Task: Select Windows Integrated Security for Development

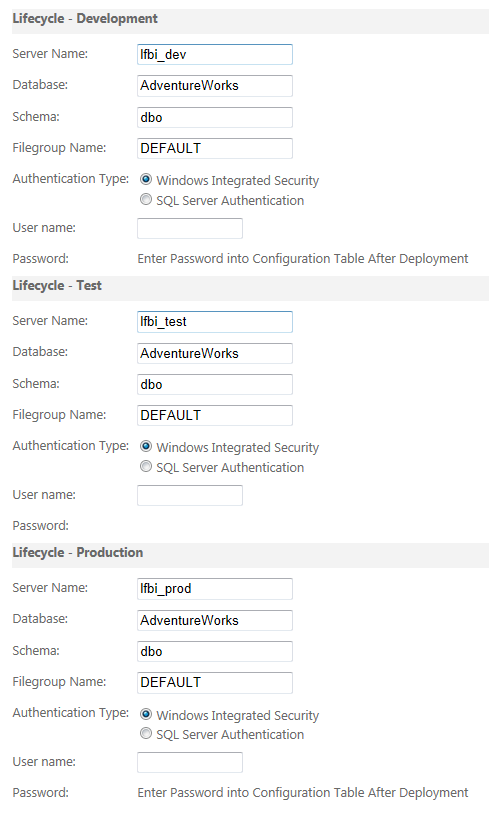Action: tap(146, 180)
